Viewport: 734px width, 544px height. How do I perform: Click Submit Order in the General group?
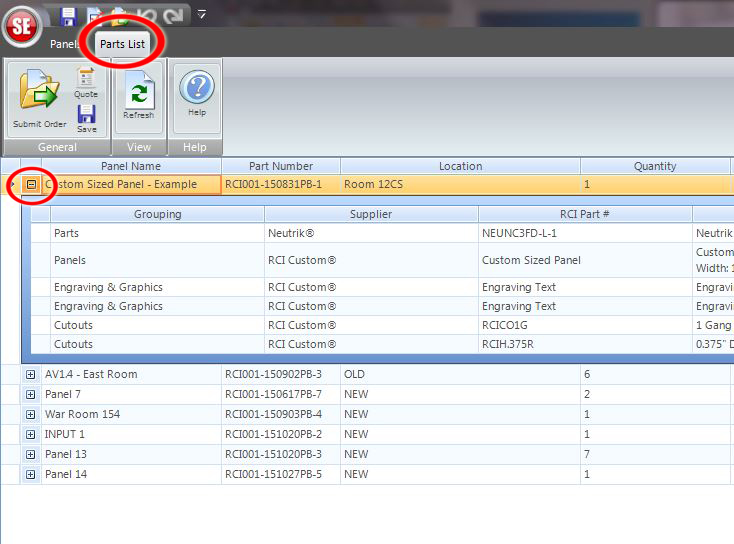click(x=40, y=101)
